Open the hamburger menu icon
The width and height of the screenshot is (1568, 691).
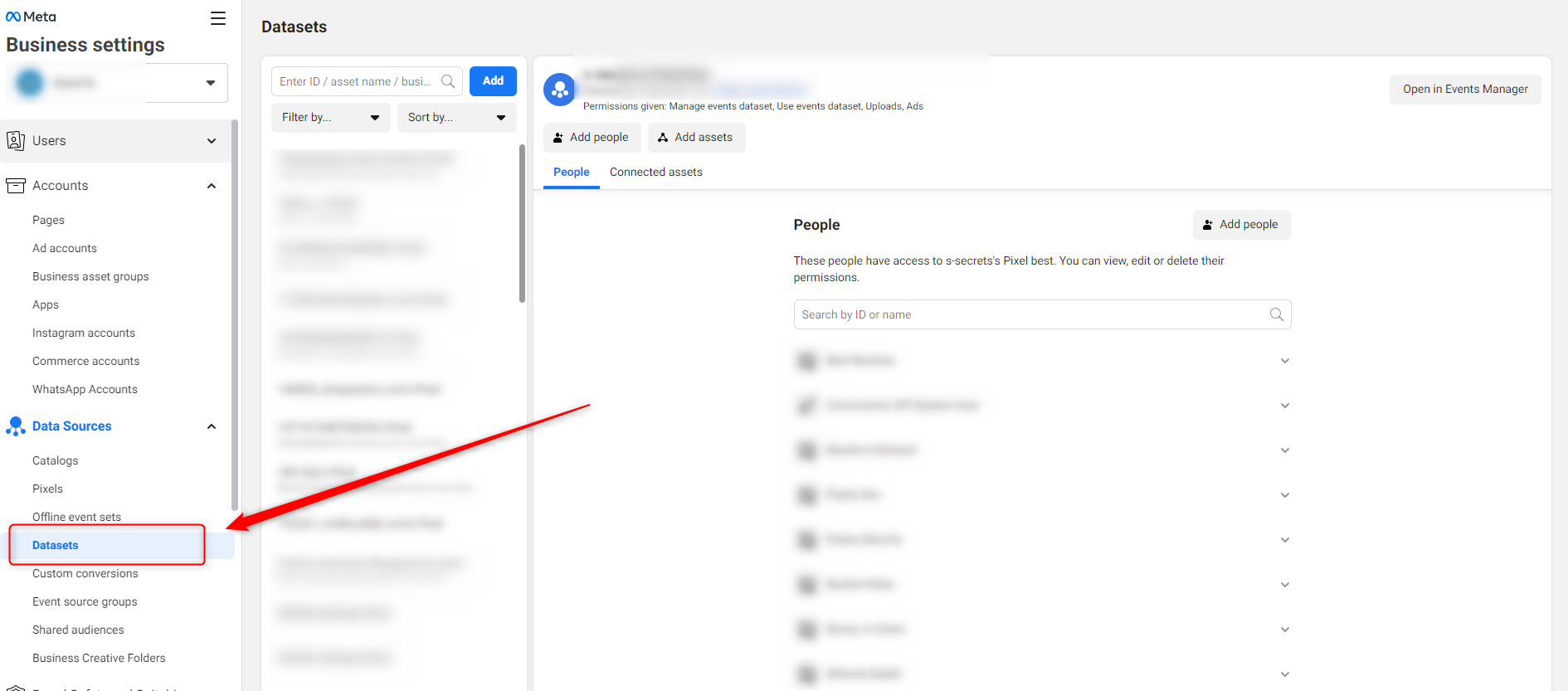[x=217, y=18]
